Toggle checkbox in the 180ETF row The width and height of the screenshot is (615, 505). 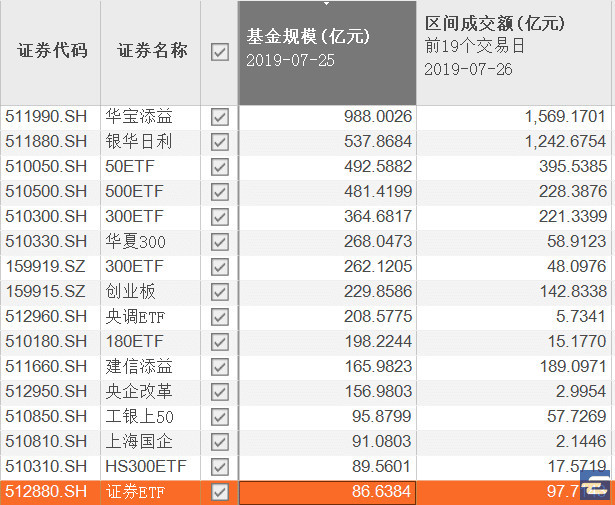[220, 342]
